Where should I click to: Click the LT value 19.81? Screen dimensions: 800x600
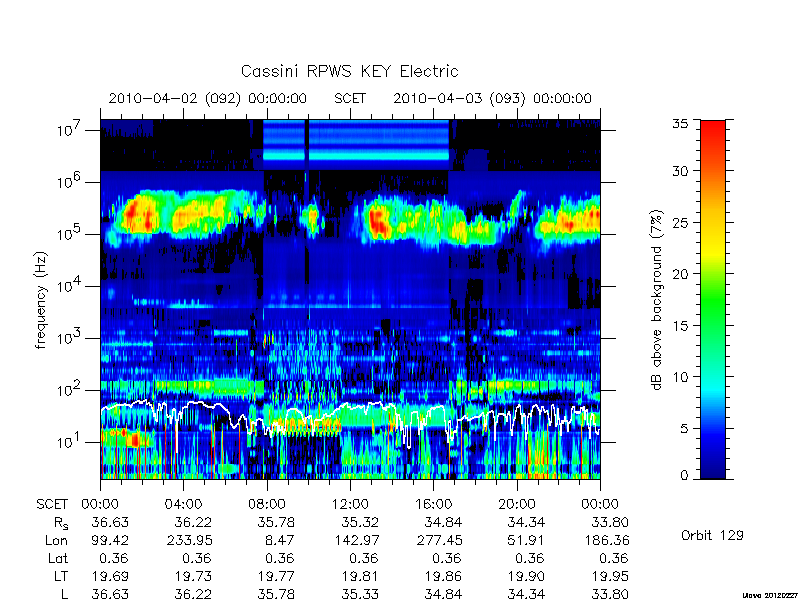point(360,576)
